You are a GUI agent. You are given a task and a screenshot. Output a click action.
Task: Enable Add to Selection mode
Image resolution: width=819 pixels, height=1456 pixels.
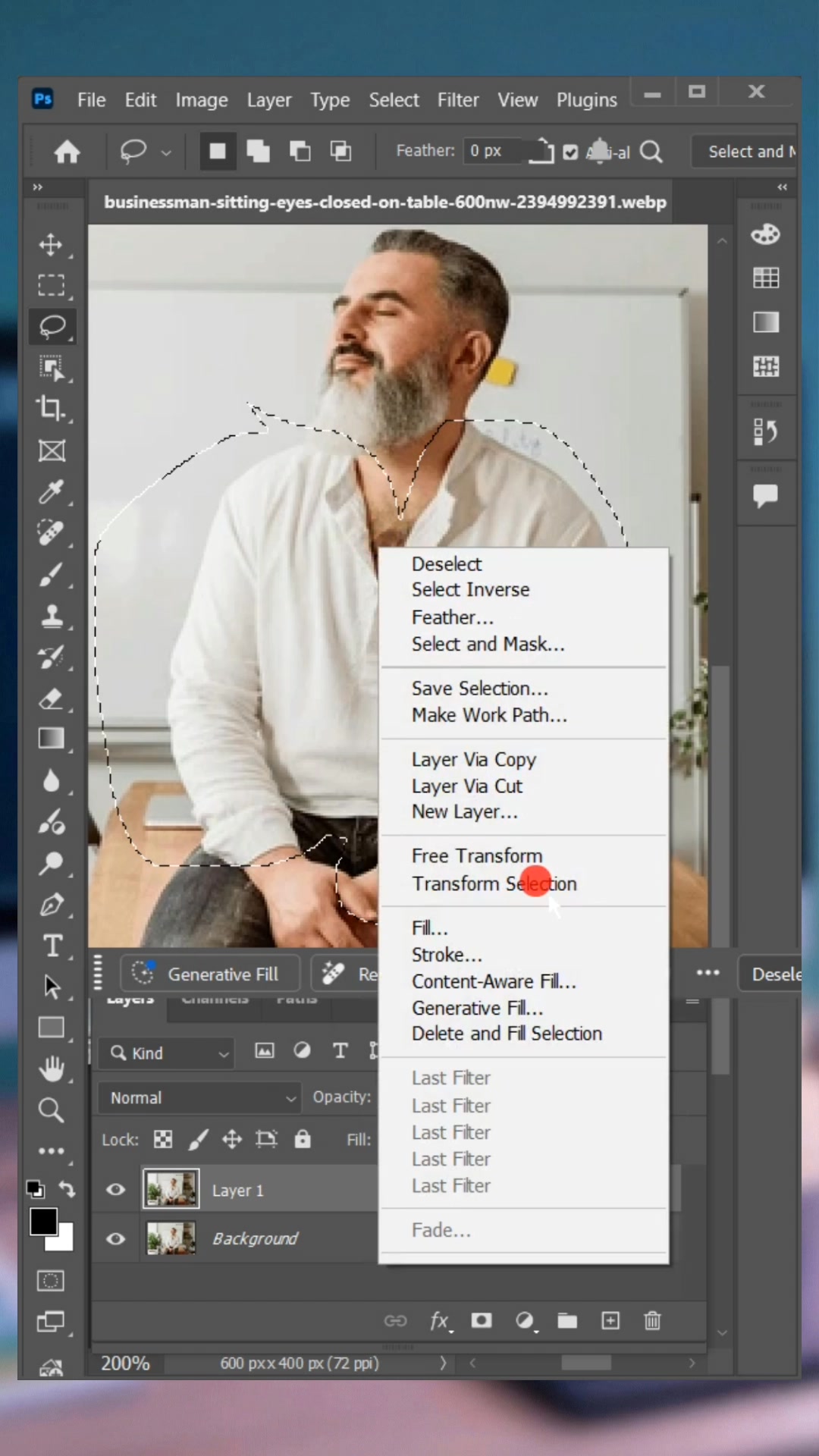pos(259,151)
